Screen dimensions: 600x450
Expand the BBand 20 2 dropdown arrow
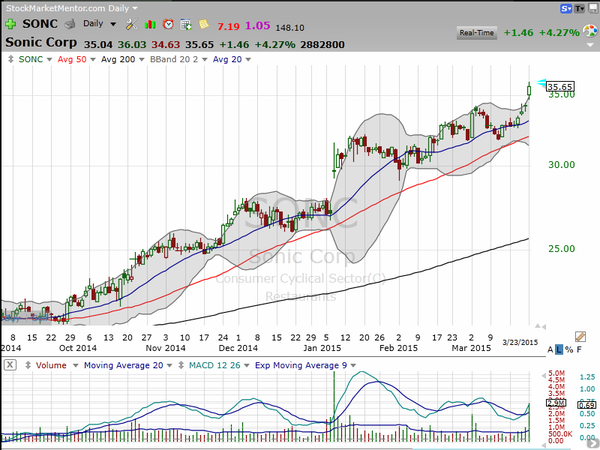click(x=204, y=60)
